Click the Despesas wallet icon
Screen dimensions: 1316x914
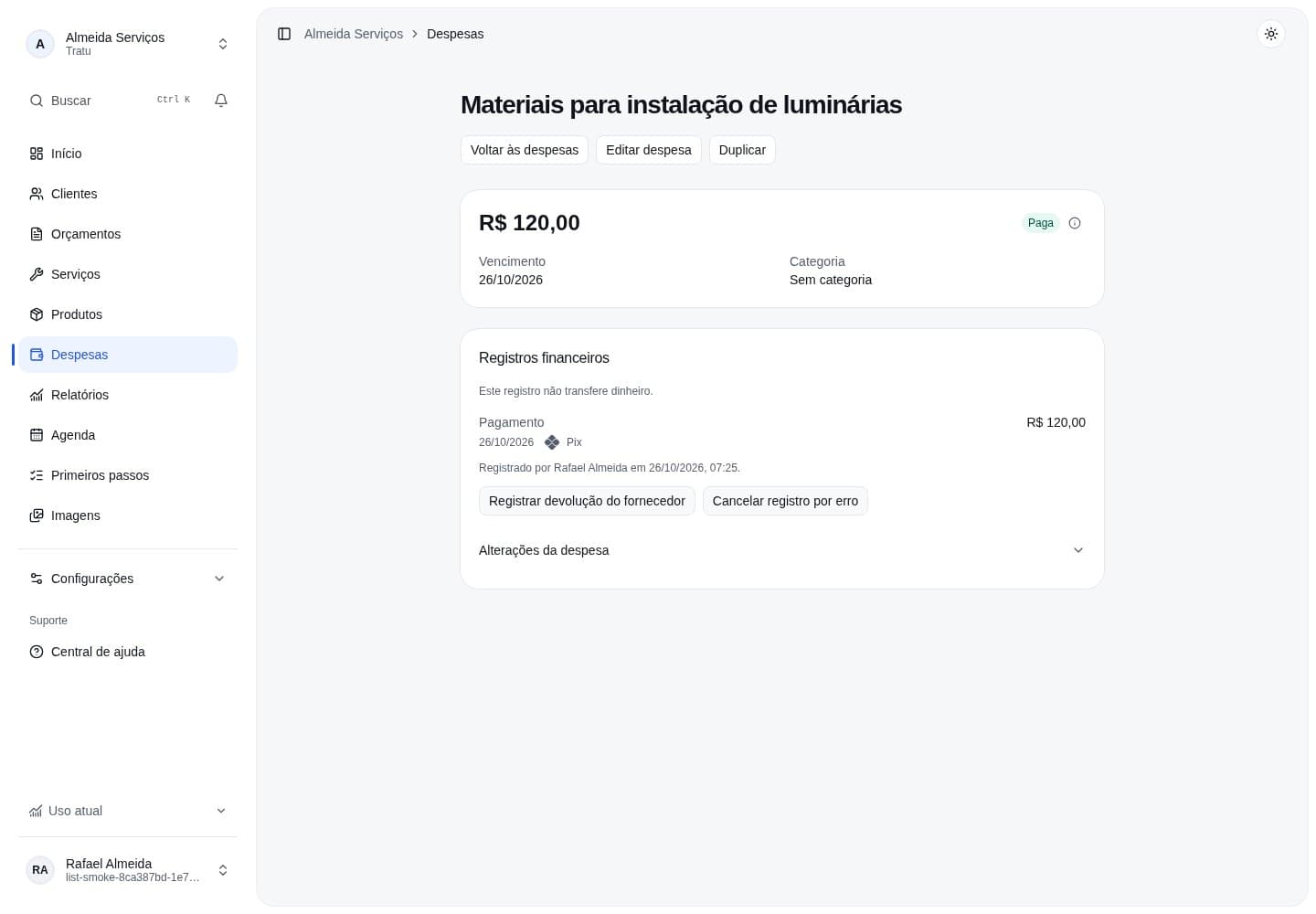click(x=37, y=355)
